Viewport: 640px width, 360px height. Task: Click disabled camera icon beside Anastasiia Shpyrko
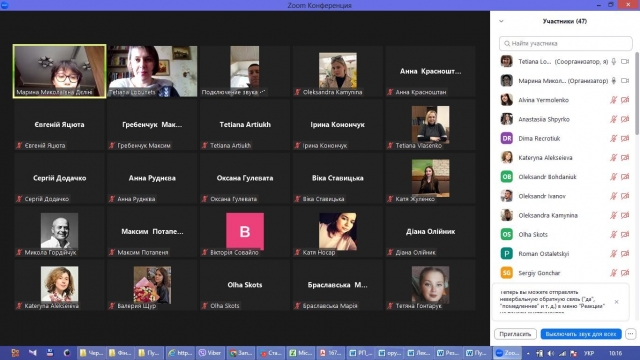point(625,119)
